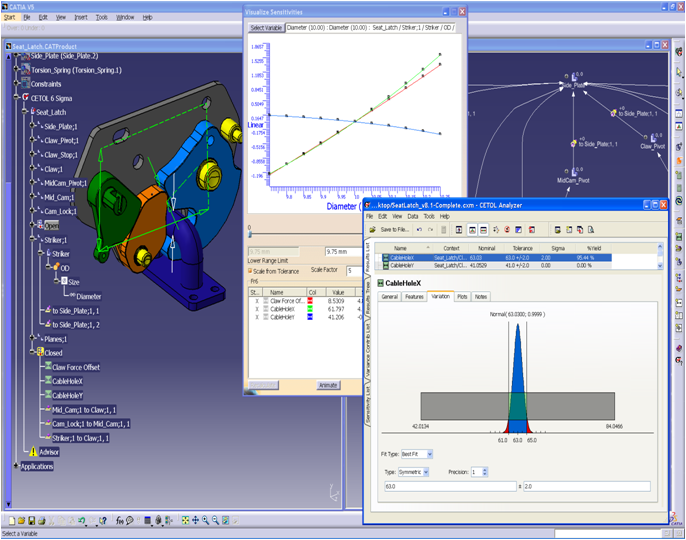The image size is (686, 540).
Task: Click New document icon in bottom toolbar
Action: 12,520
